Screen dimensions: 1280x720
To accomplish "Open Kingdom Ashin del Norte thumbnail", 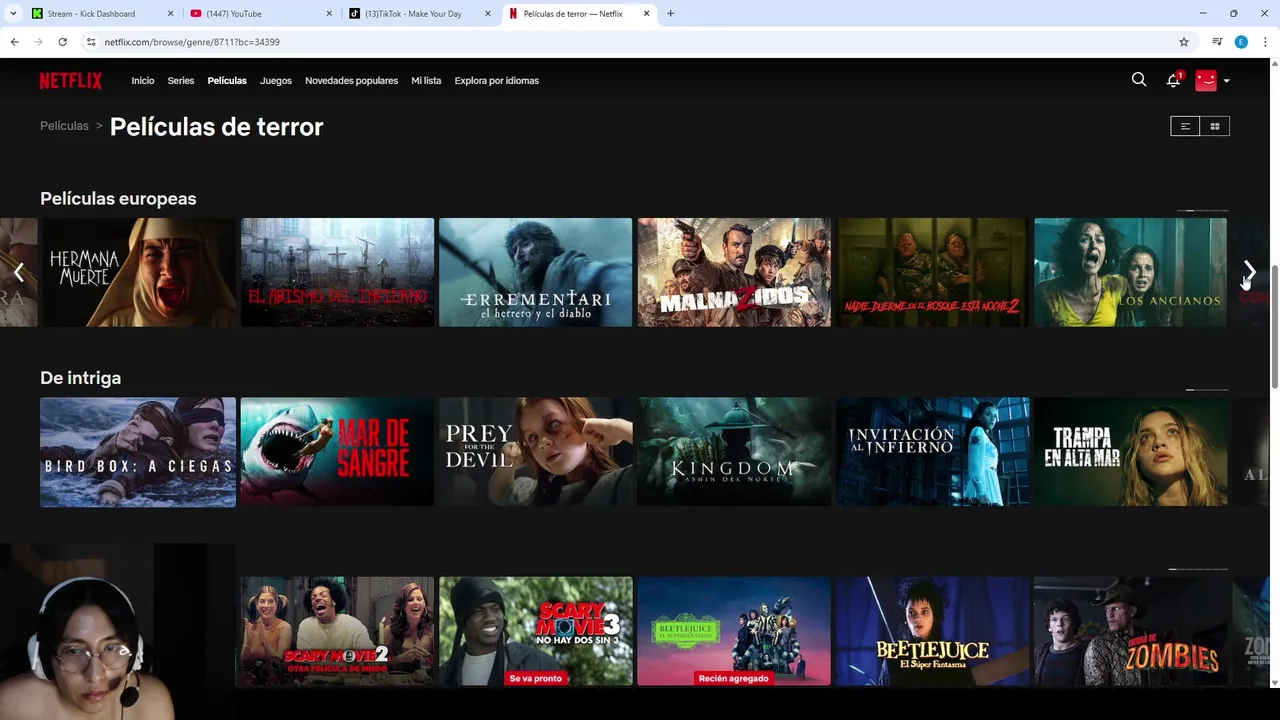I will point(734,452).
